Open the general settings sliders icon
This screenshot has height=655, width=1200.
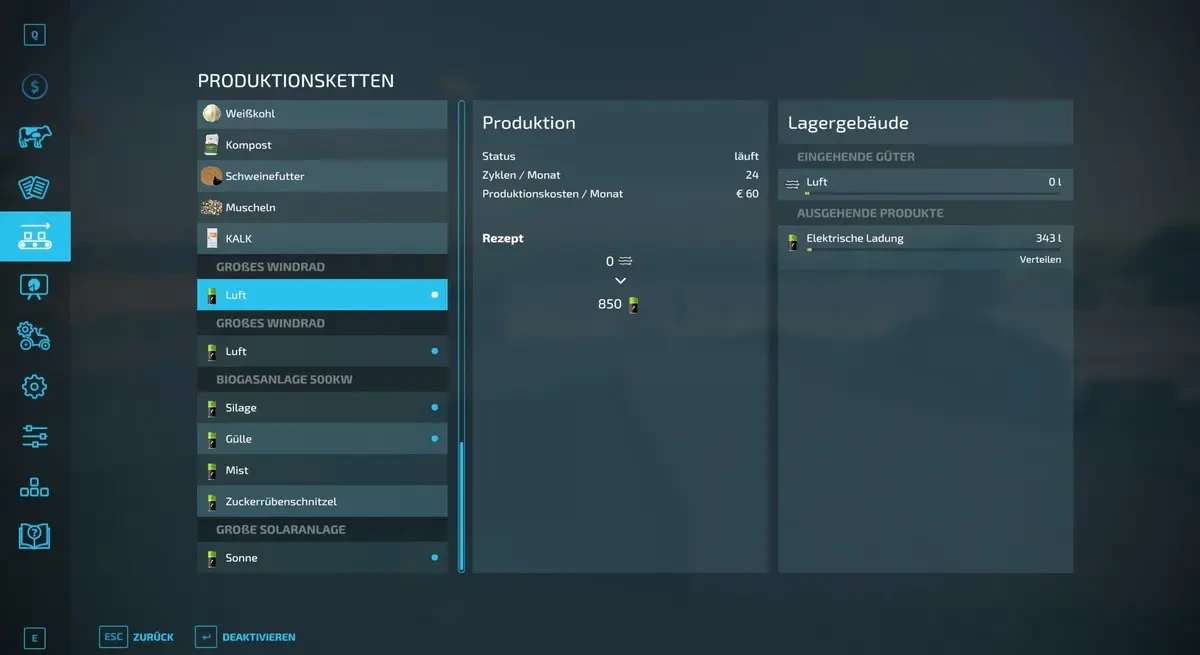coord(35,436)
